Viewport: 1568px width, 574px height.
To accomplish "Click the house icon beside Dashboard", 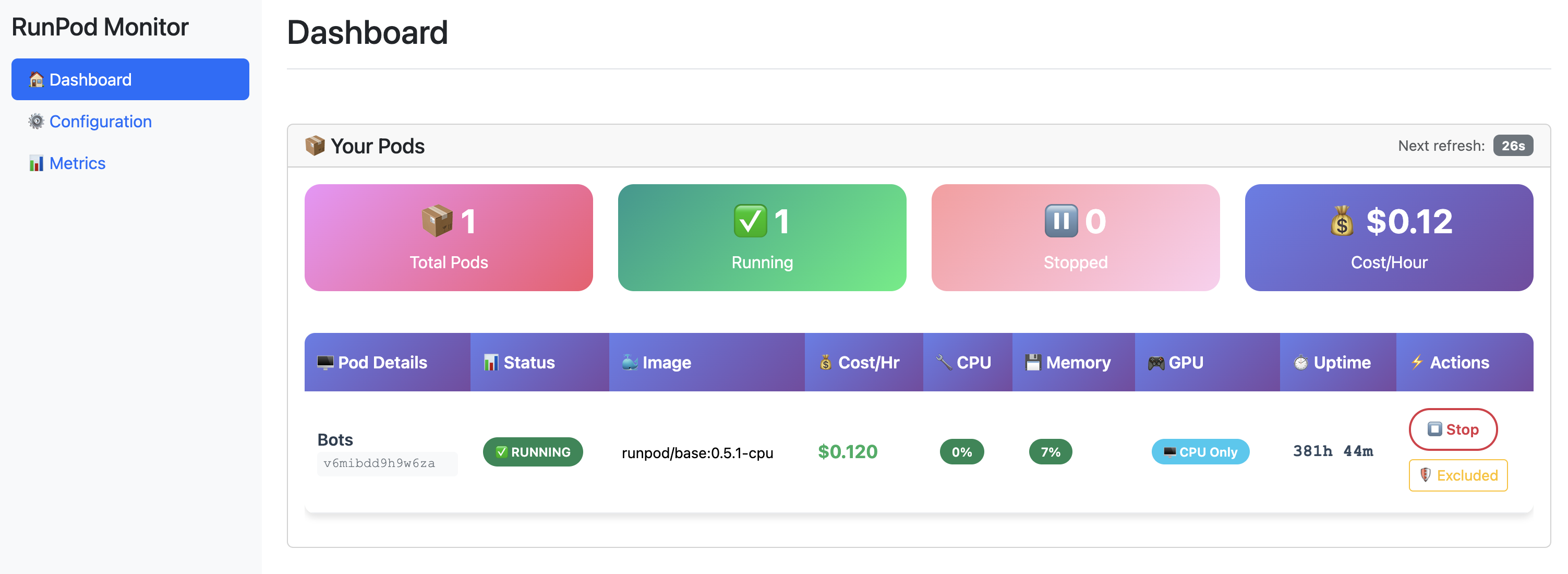I will 36,80.
